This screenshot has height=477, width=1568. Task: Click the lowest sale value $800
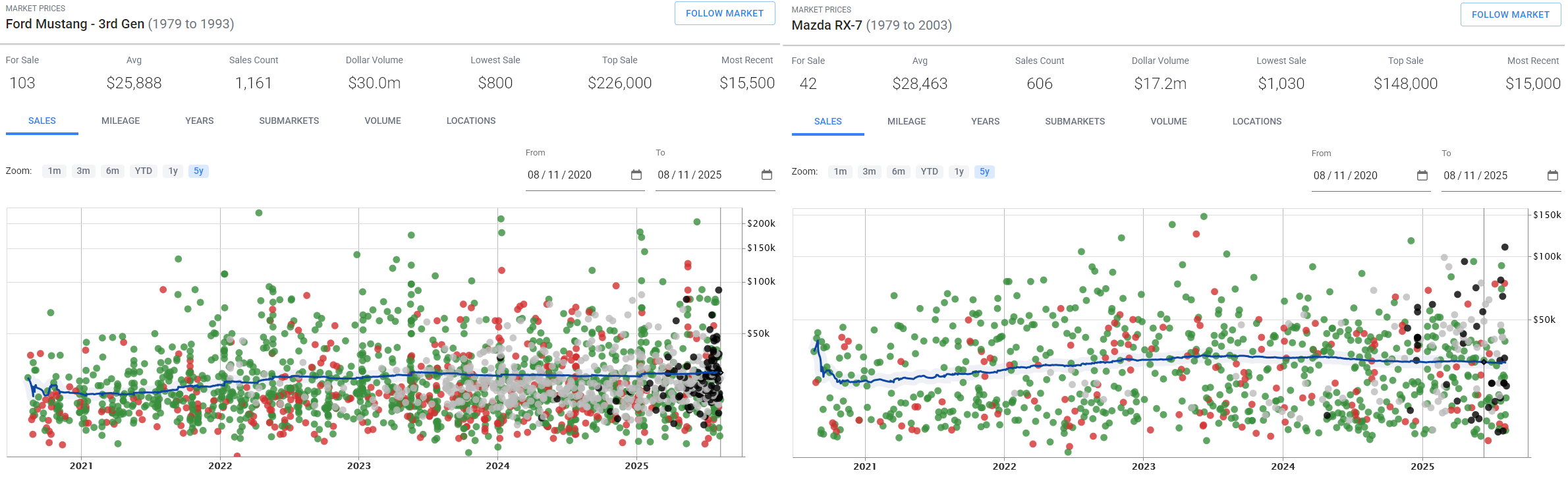click(495, 83)
